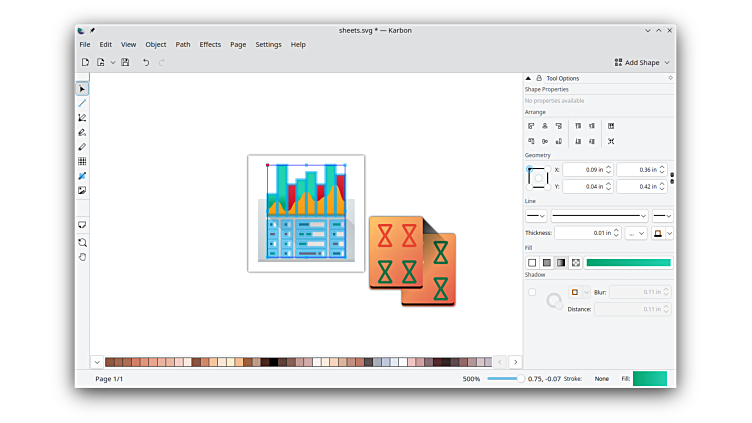The image size is (752, 423).
Task: Create a new document via toolbar icon
Action: 85,62
